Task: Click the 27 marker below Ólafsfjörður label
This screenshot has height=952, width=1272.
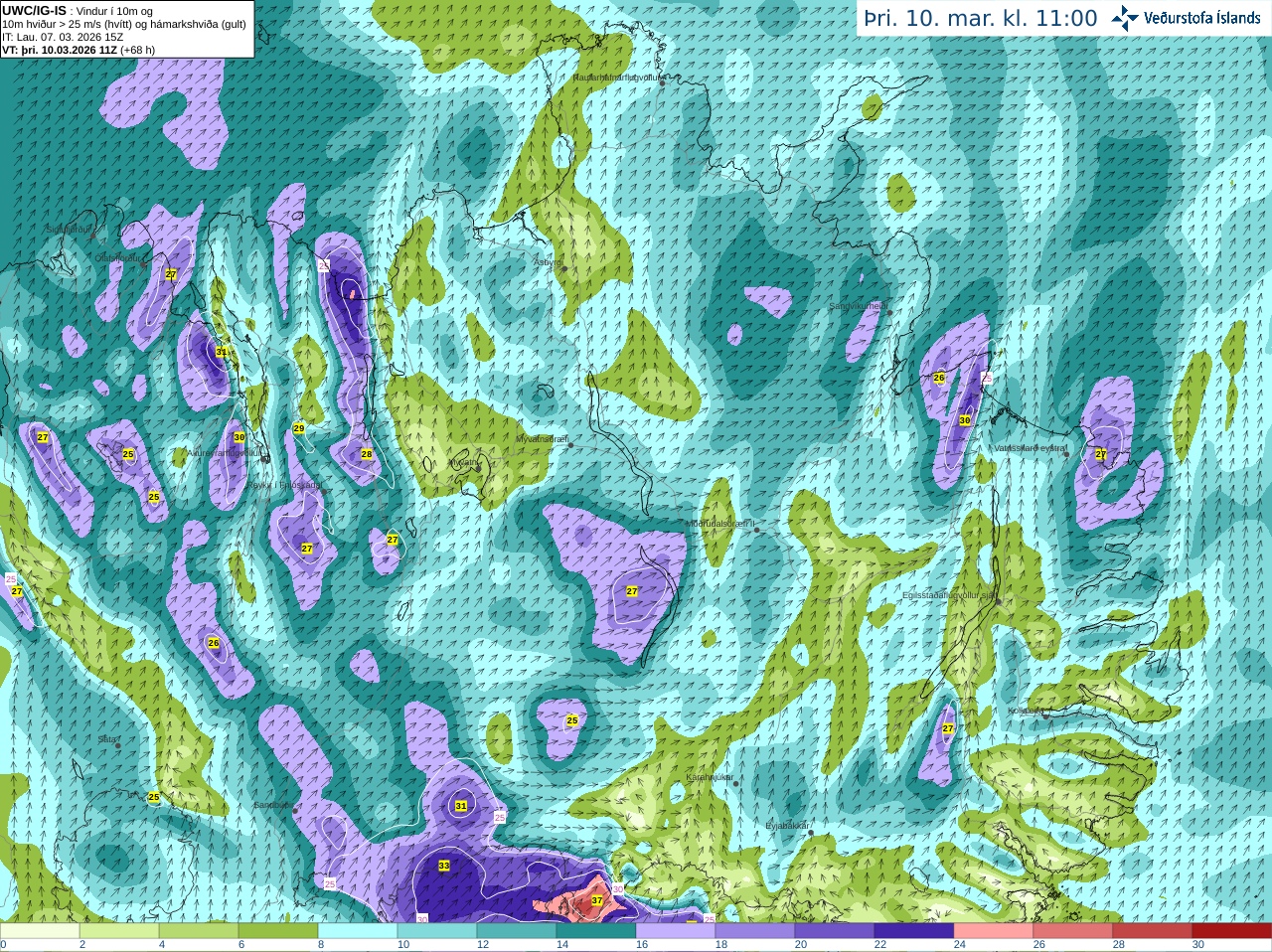Action: pyautogui.click(x=171, y=274)
